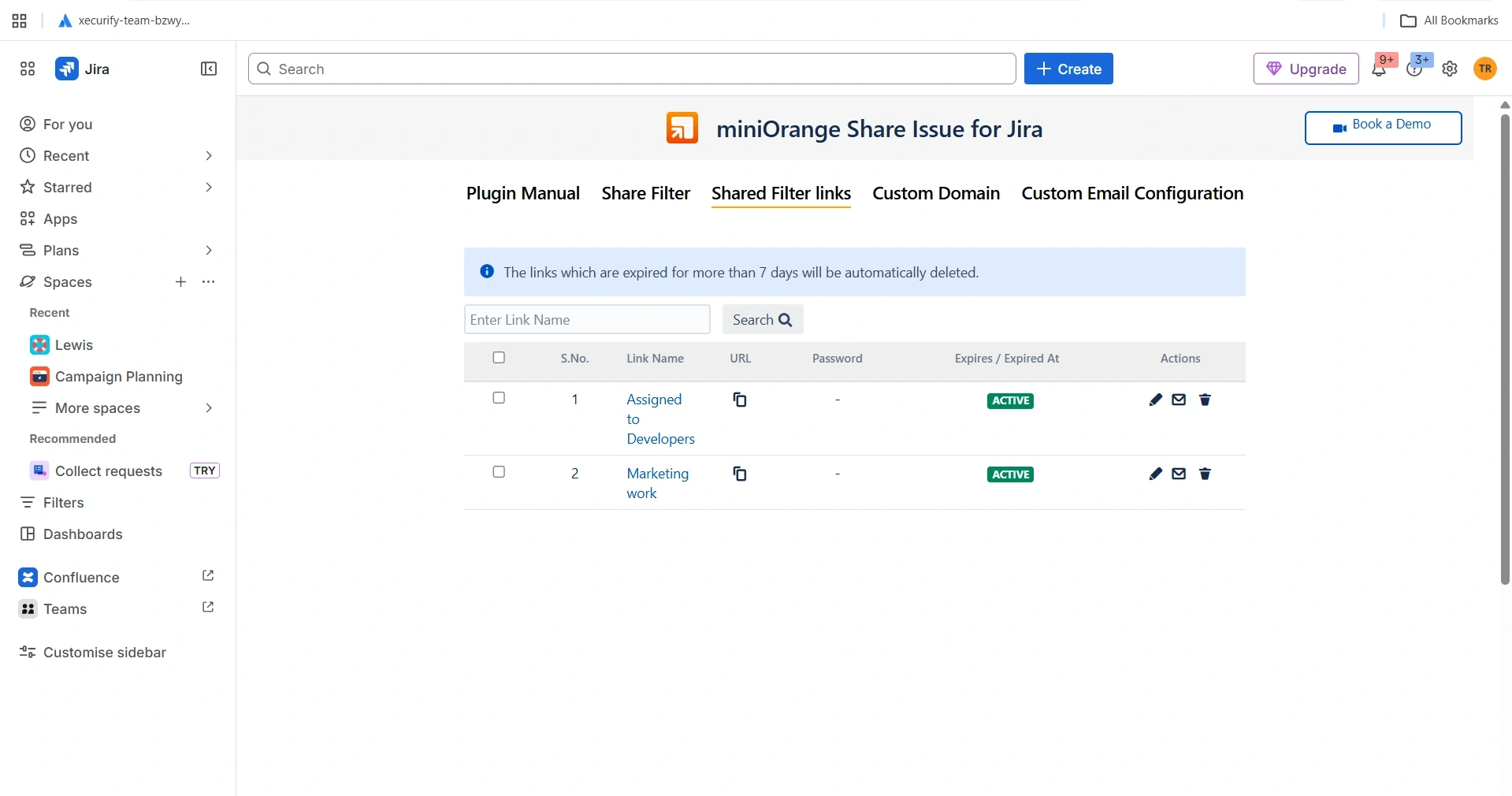The width and height of the screenshot is (1512, 796).
Task: Expand the Plans menu chevron
Action: (208, 251)
